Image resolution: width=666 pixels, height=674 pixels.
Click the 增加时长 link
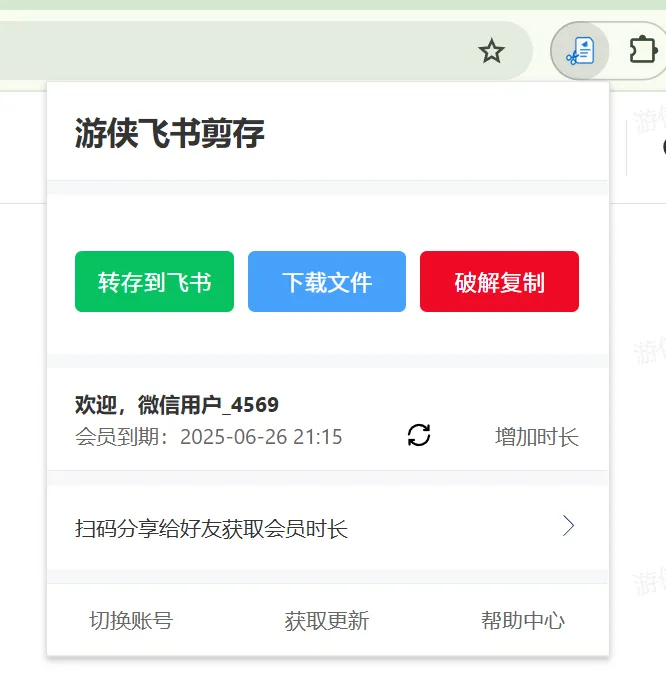coord(537,437)
